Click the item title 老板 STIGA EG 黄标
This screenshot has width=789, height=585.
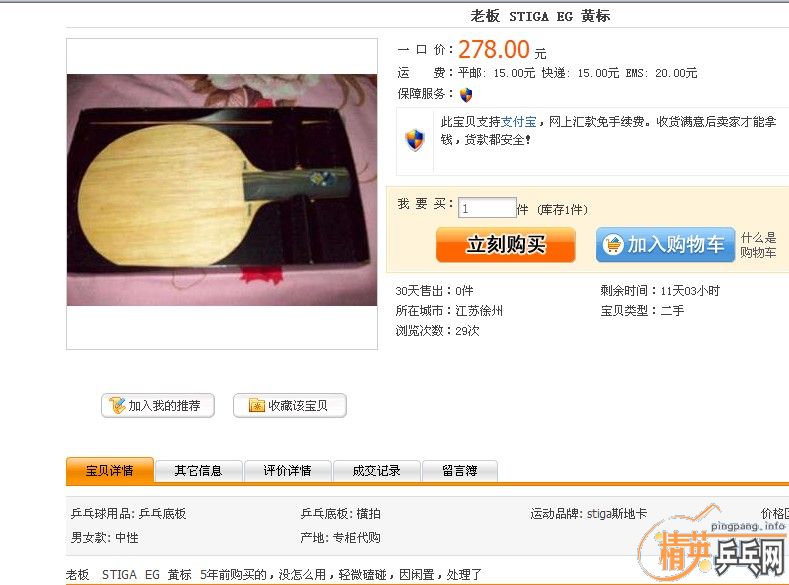click(540, 16)
